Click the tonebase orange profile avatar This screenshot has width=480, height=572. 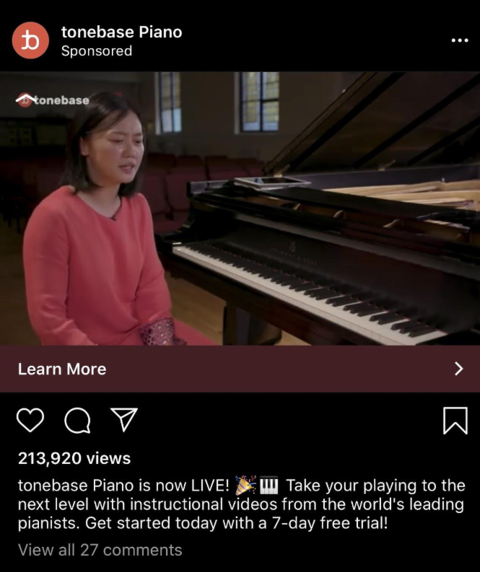pos(30,40)
